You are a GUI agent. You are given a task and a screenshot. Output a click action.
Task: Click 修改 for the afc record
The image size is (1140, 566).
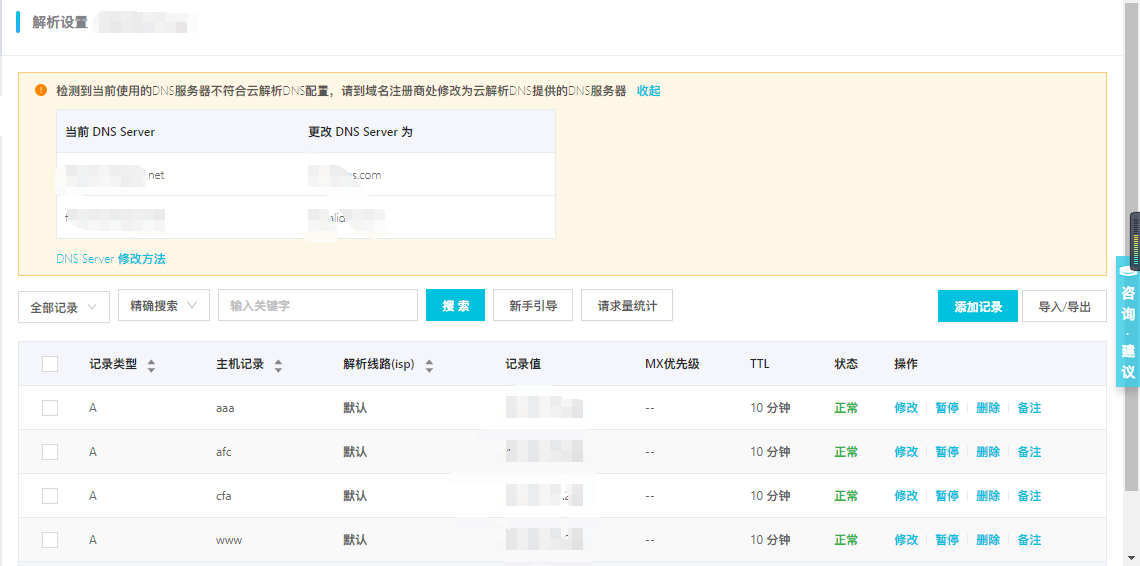[906, 452]
